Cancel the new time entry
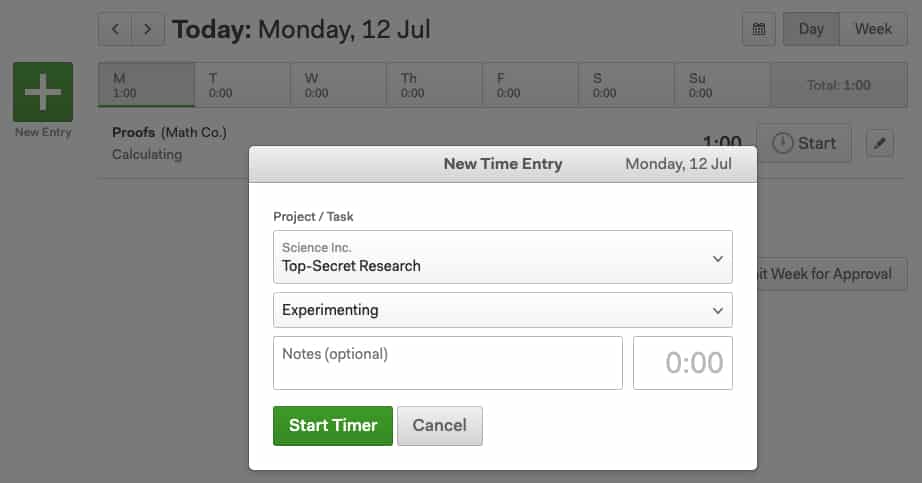 (440, 425)
